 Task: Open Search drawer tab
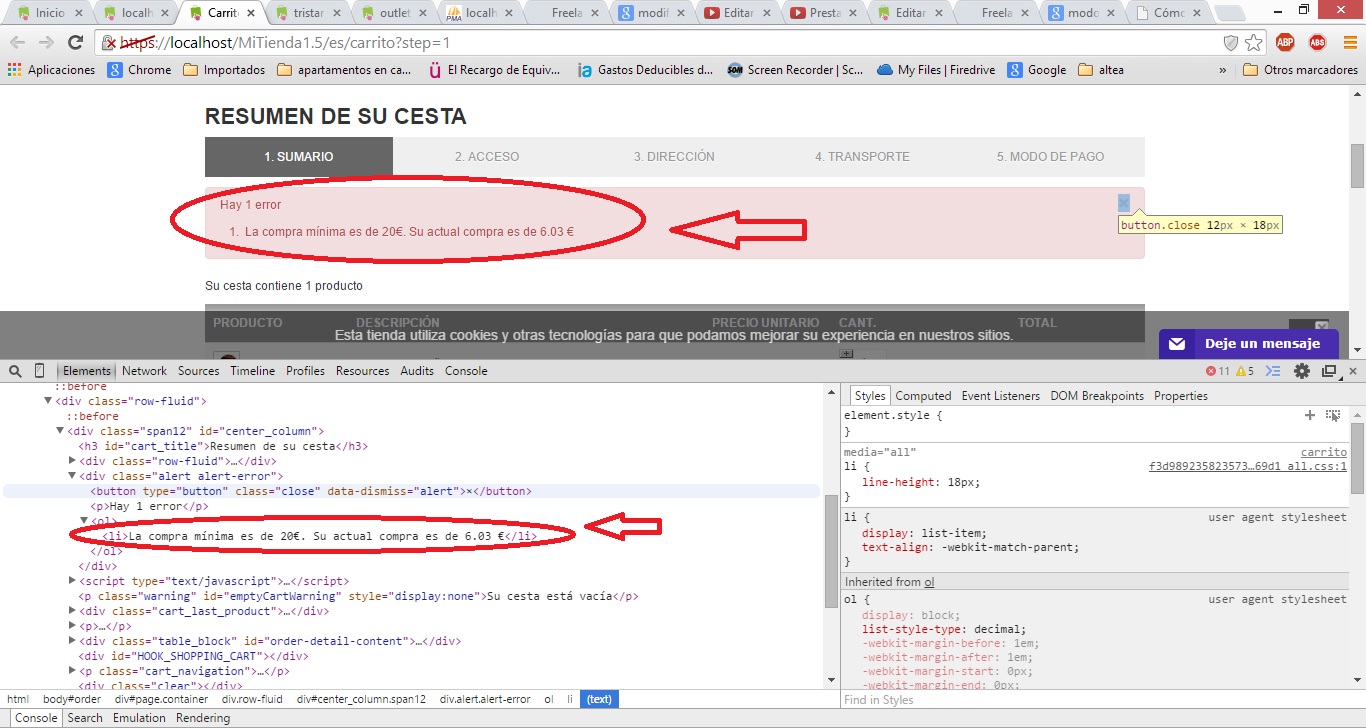point(85,718)
